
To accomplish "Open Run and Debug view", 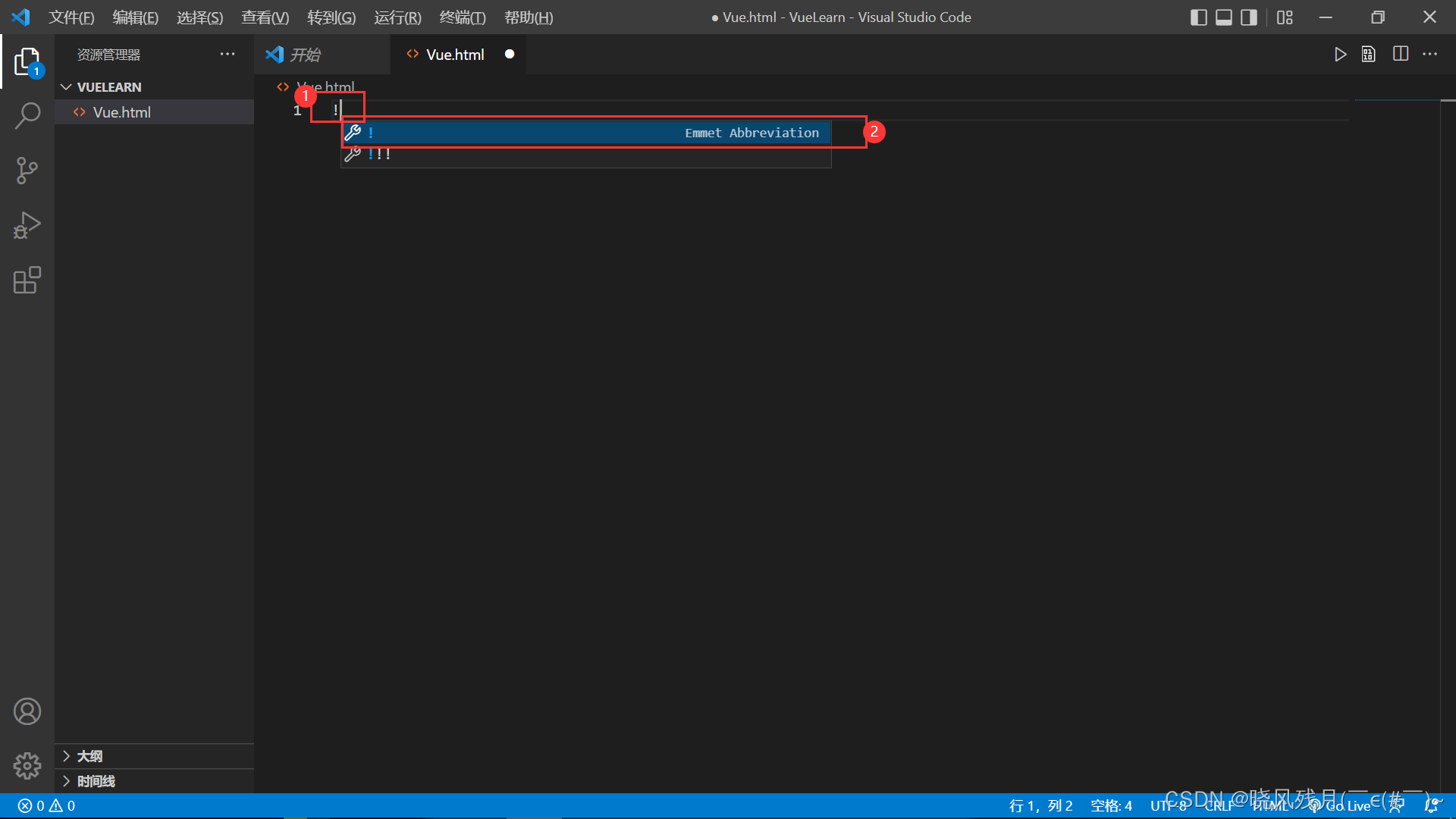I will 27,225.
